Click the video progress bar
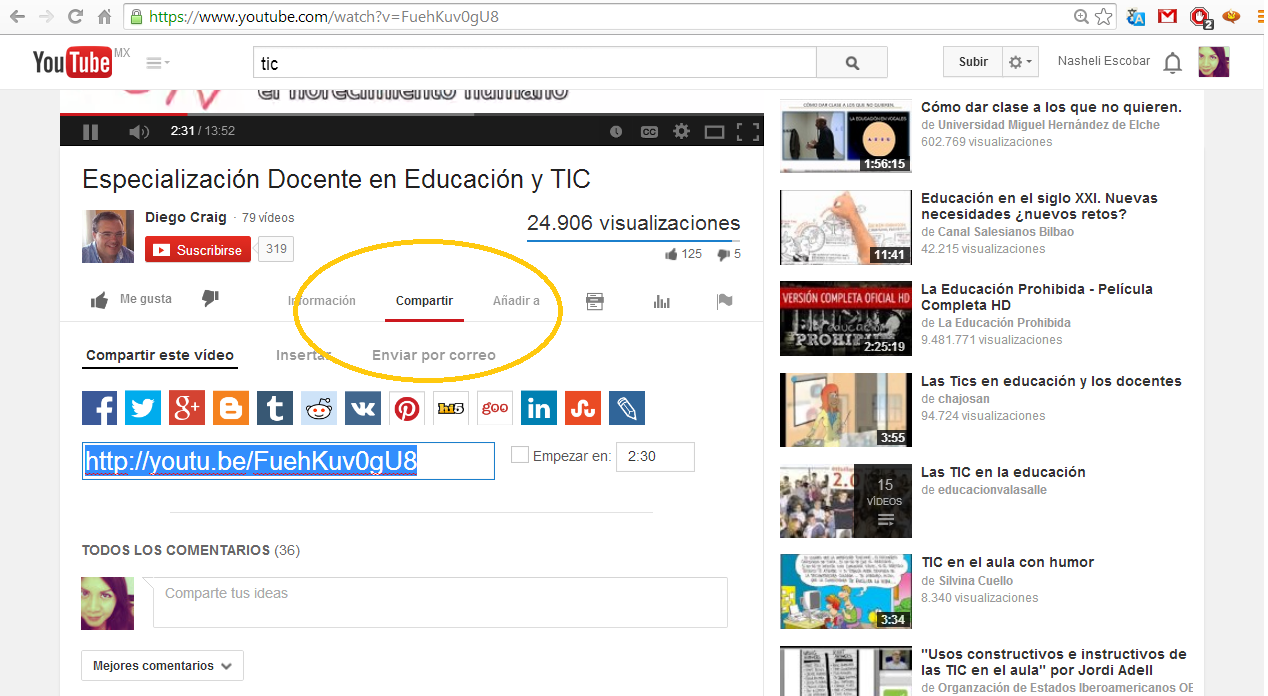This screenshot has height=696, width=1268. [x=411, y=116]
